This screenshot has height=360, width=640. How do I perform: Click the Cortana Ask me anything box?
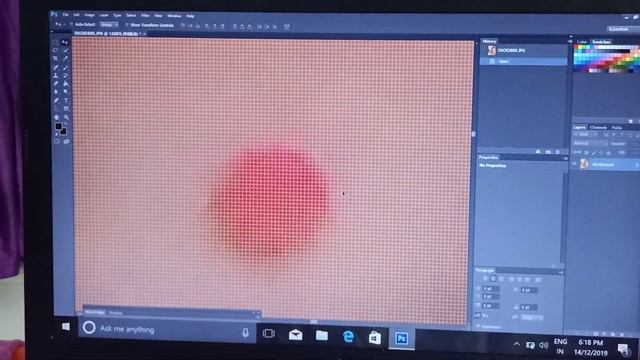click(167, 329)
